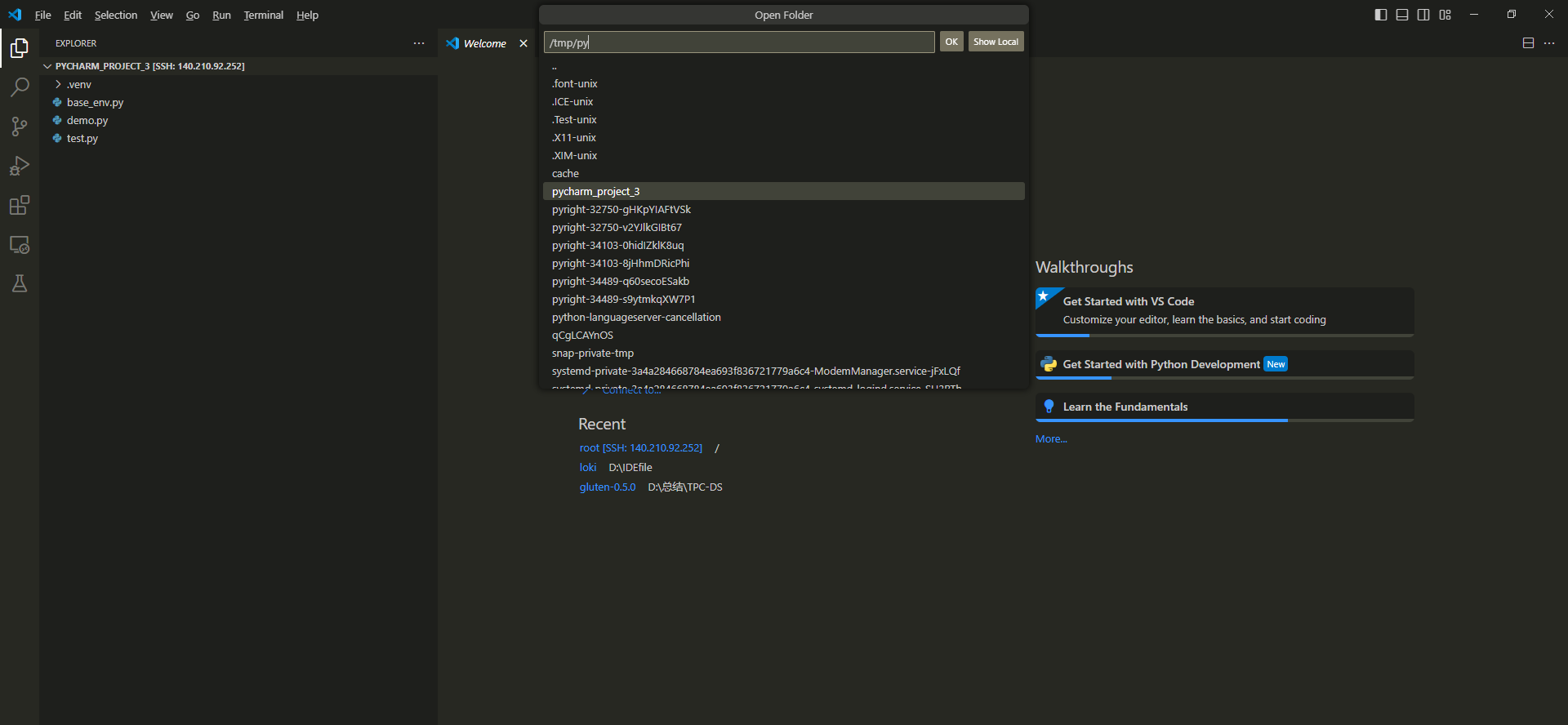The height and width of the screenshot is (725, 1568).
Task: Click the VS Code logo icon
Action: (x=15, y=15)
